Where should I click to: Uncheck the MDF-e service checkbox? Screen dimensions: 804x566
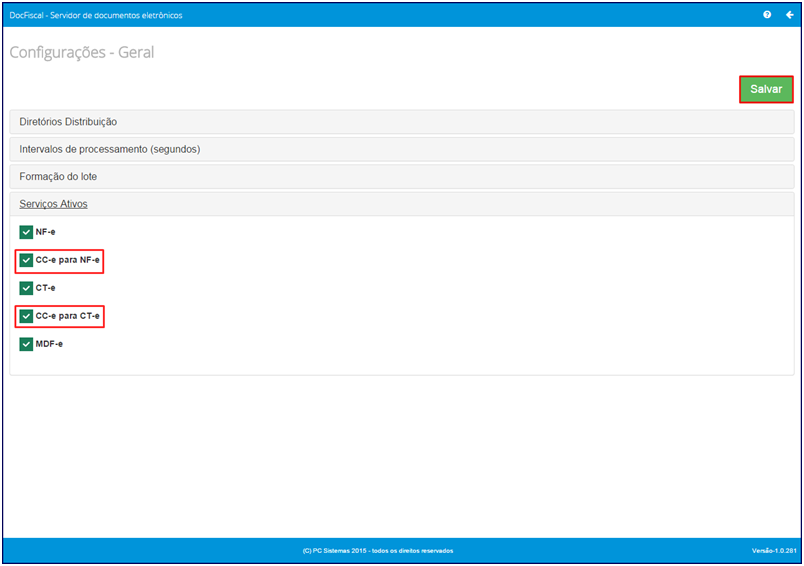[26, 344]
